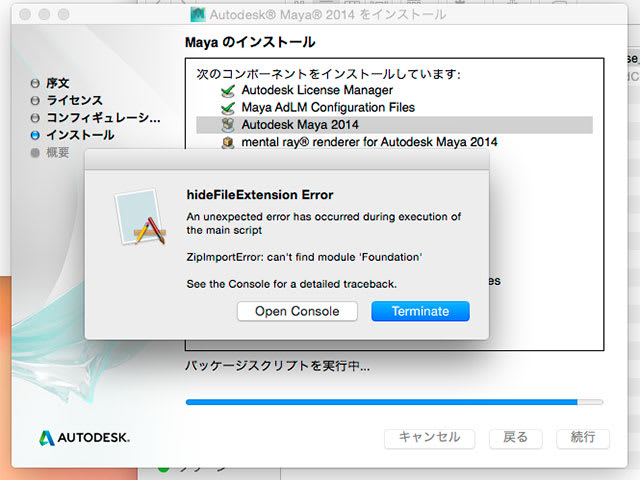Click the Maya のインストール heading
The height and width of the screenshot is (480, 640).
[x=250, y=42]
